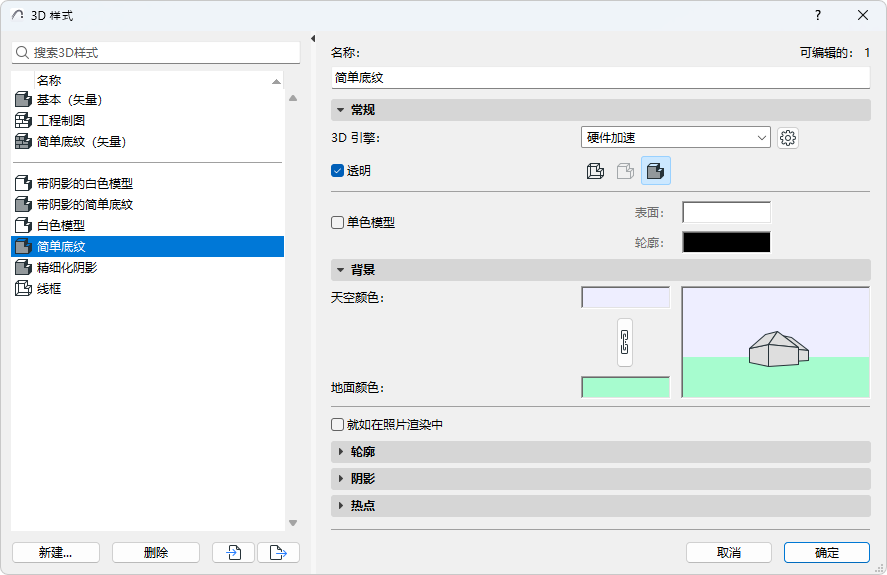Click the 新建... button
The width and height of the screenshot is (887, 575).
tap(55, 552)
